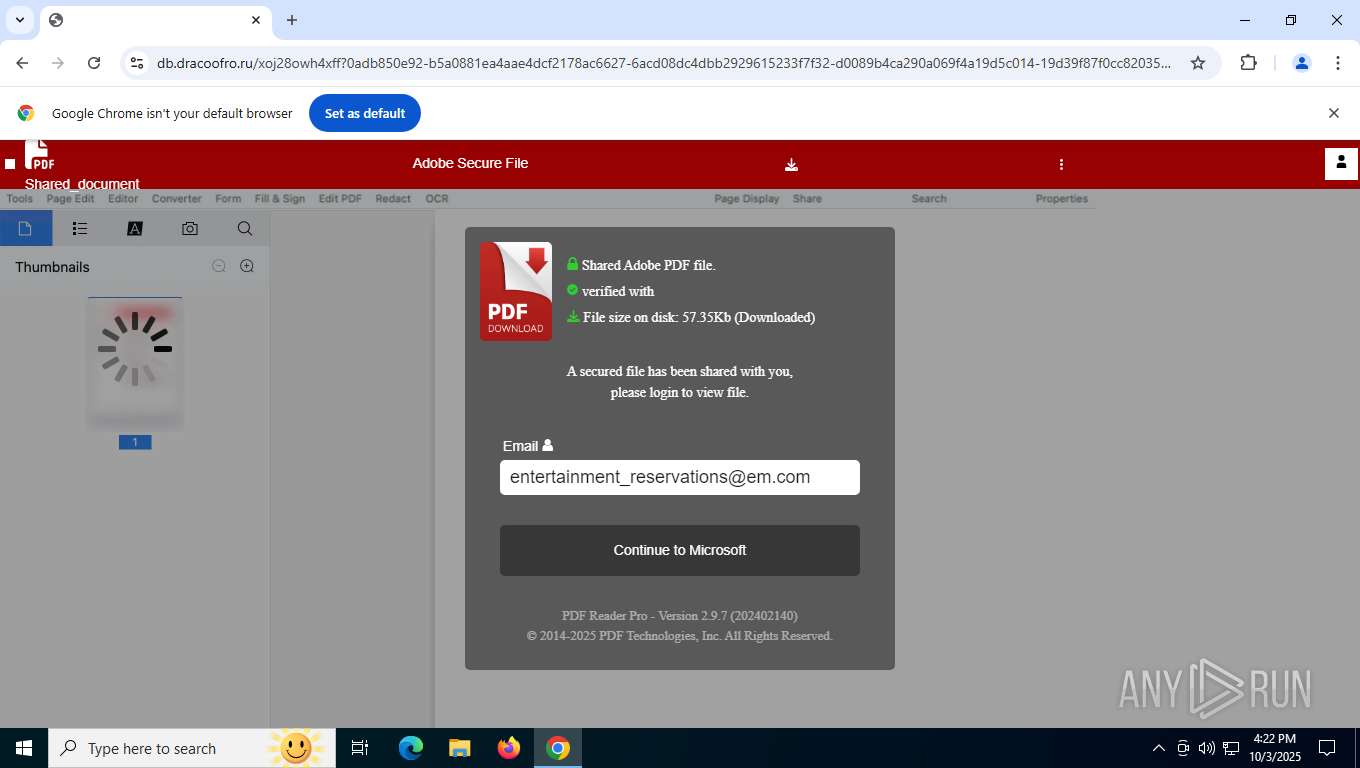Open the outline list panel icon

click(80, 229)
